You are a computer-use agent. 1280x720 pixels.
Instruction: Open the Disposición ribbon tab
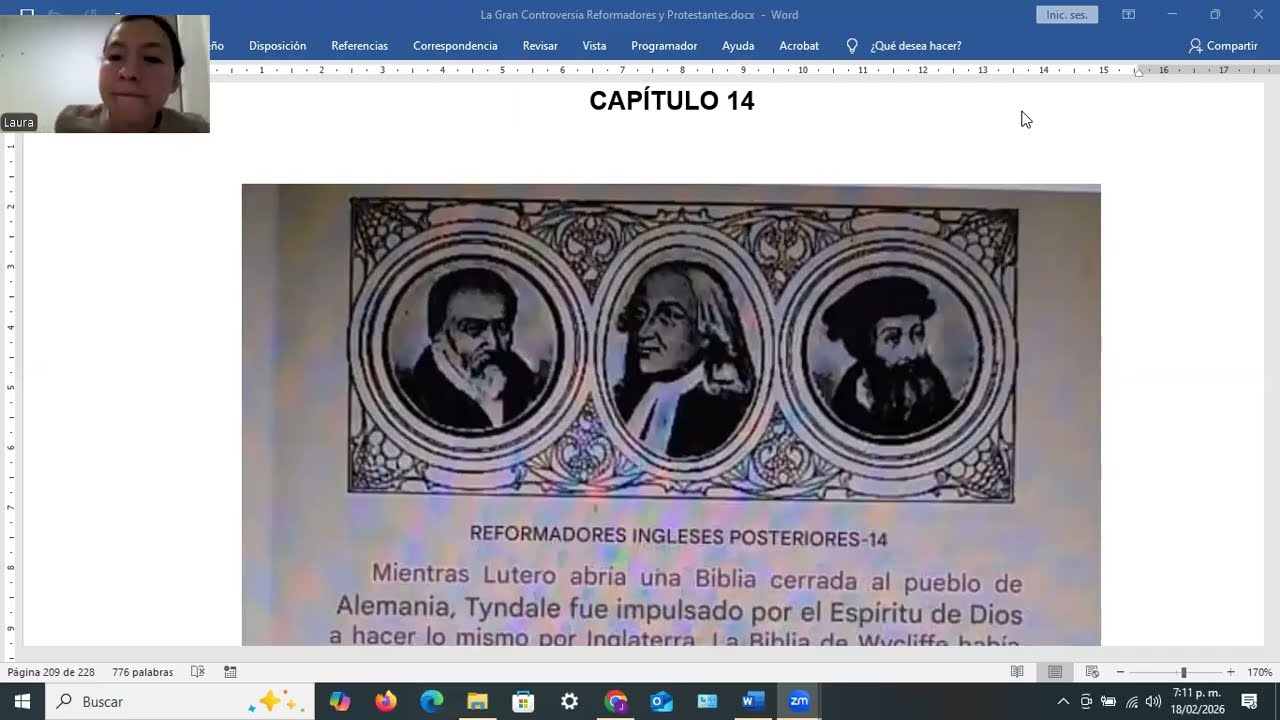tap(277, 46)
